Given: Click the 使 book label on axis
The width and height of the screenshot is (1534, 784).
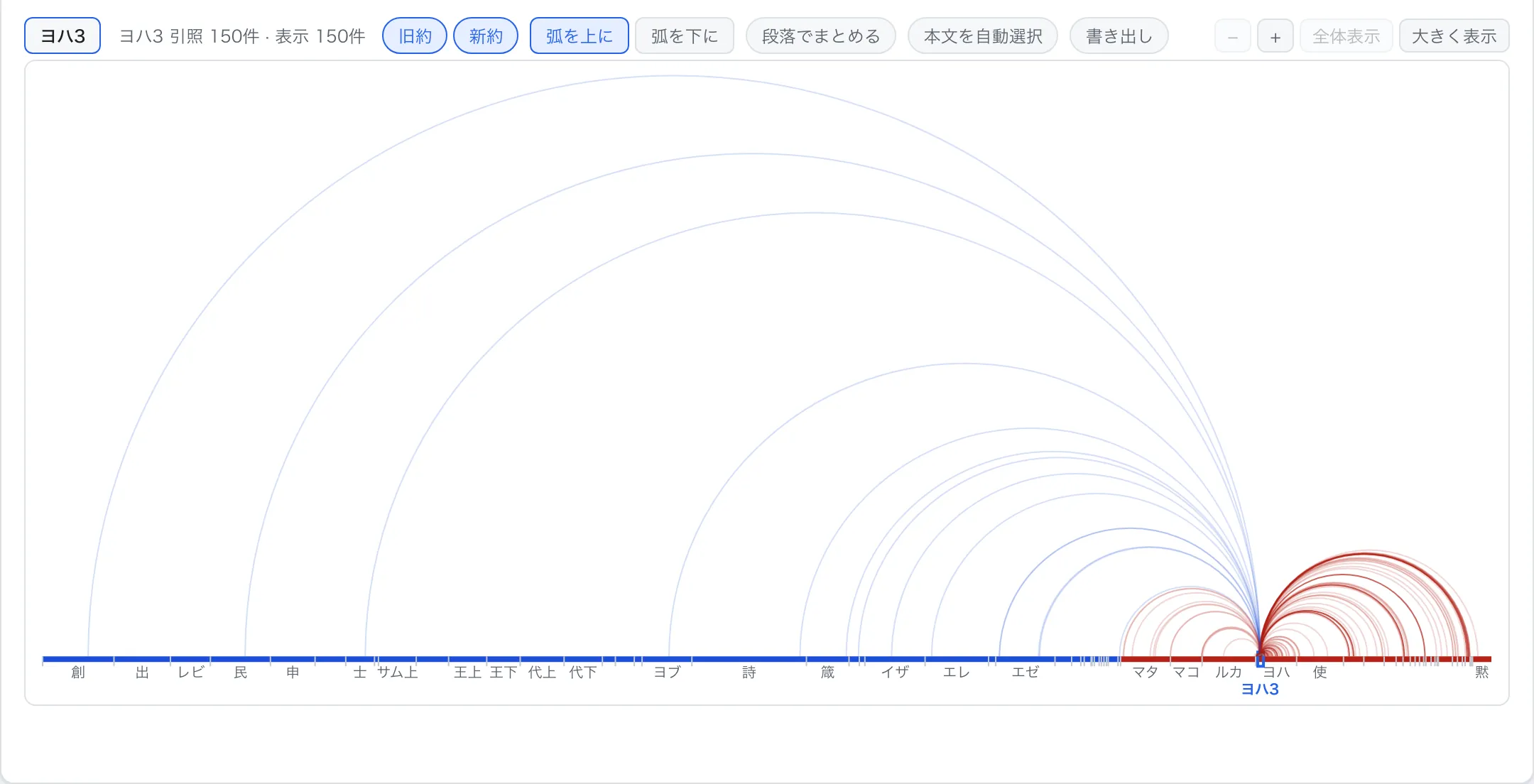Looking at the screenshot, I should [x=1320, y=672].
